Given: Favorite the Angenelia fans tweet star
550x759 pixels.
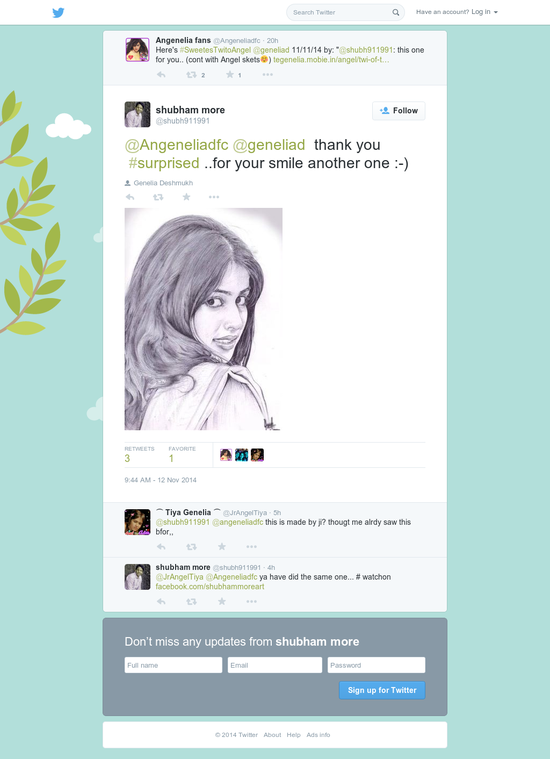Looking at the screenshot, I should (230, 75).
